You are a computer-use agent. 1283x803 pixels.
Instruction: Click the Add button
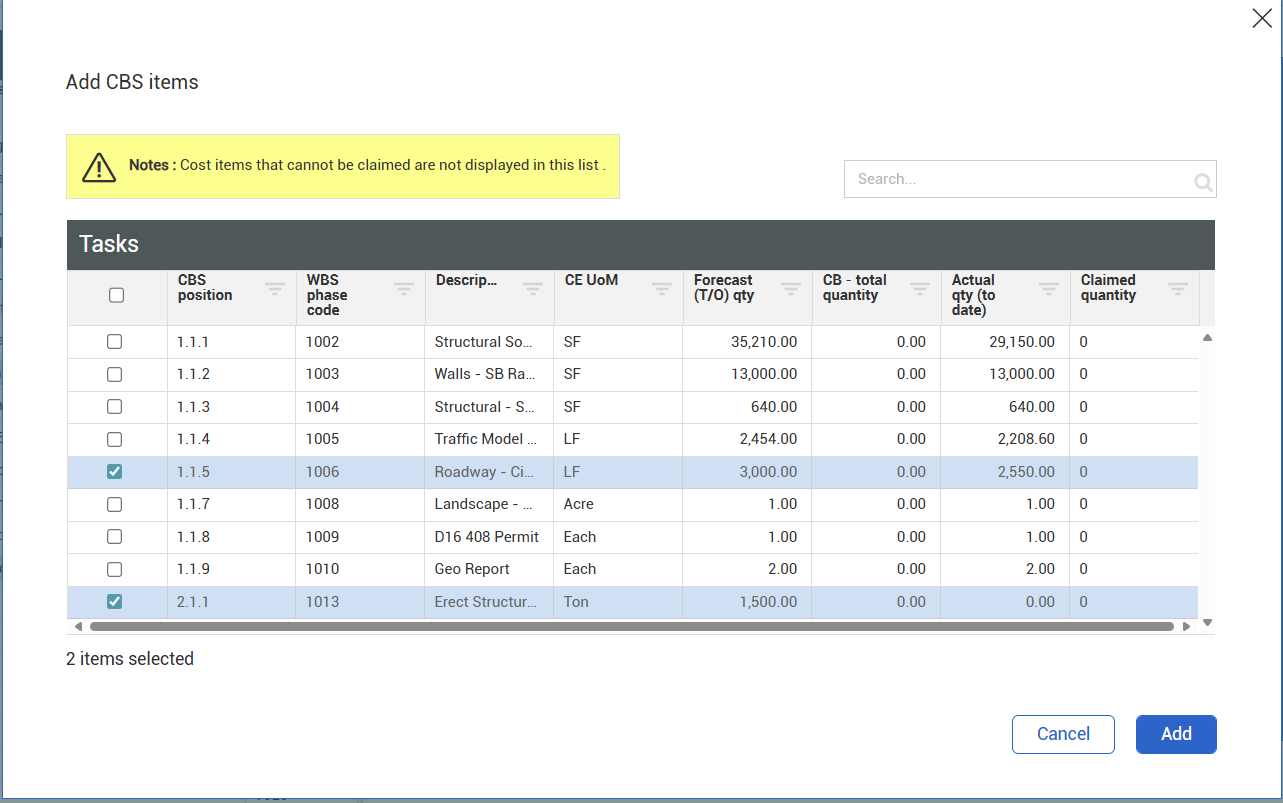1175,734
